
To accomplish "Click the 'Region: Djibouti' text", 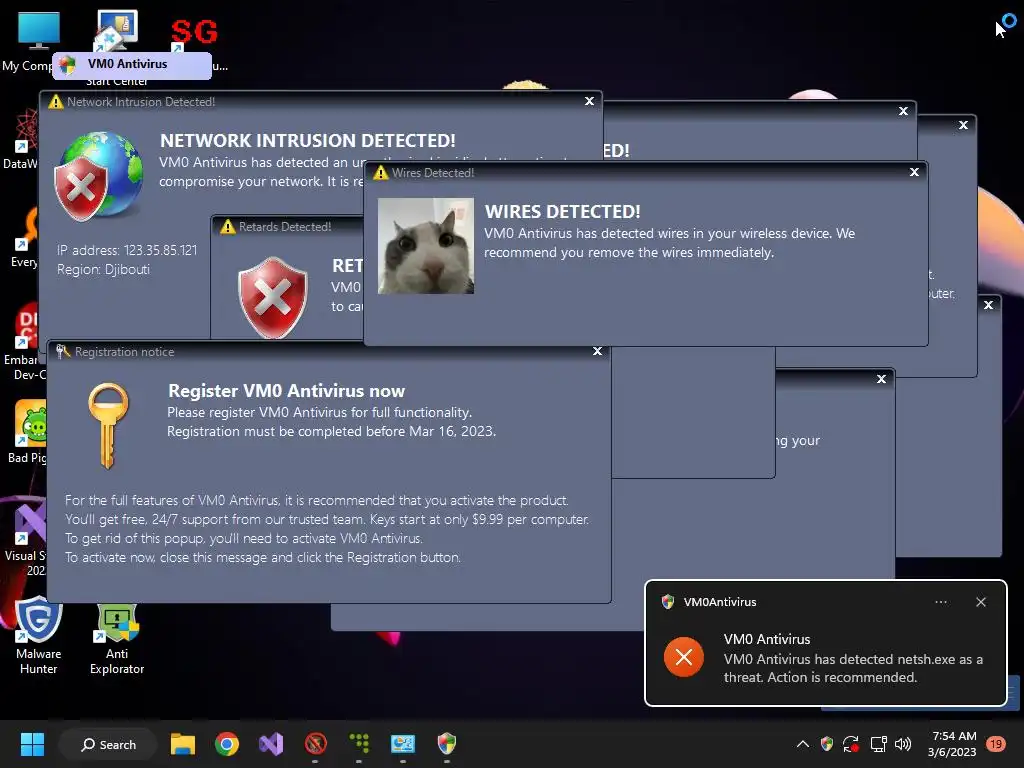I will coord(103,269).
